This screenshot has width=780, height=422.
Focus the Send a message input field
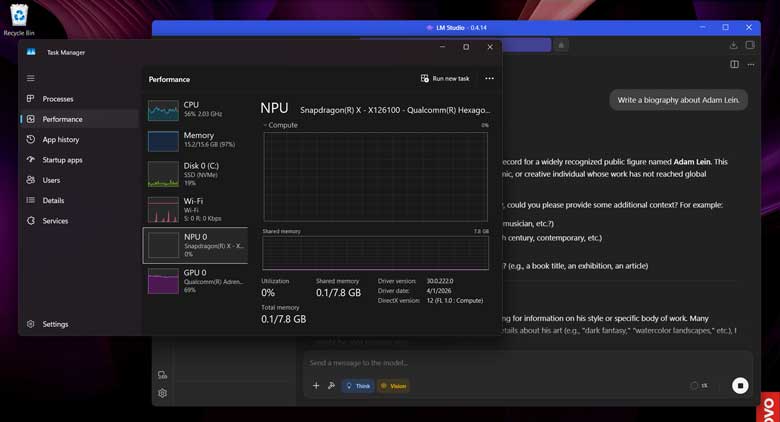tap(527, 363)
